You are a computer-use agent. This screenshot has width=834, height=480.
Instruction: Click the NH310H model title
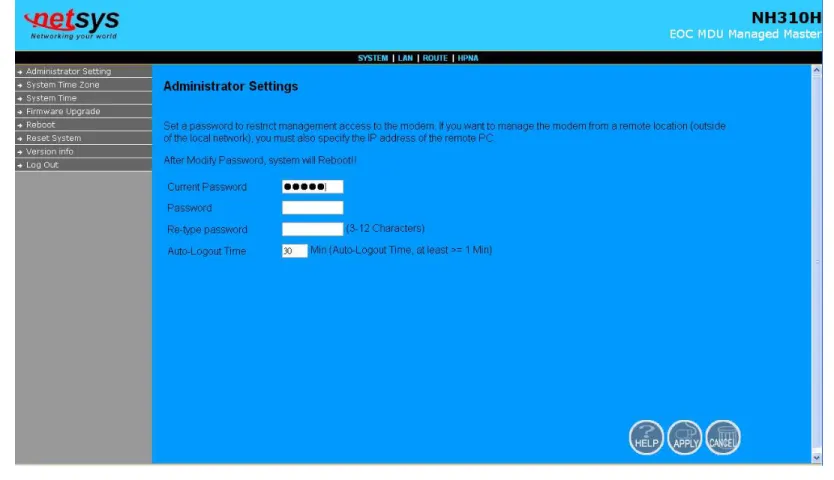coord(786,18)
